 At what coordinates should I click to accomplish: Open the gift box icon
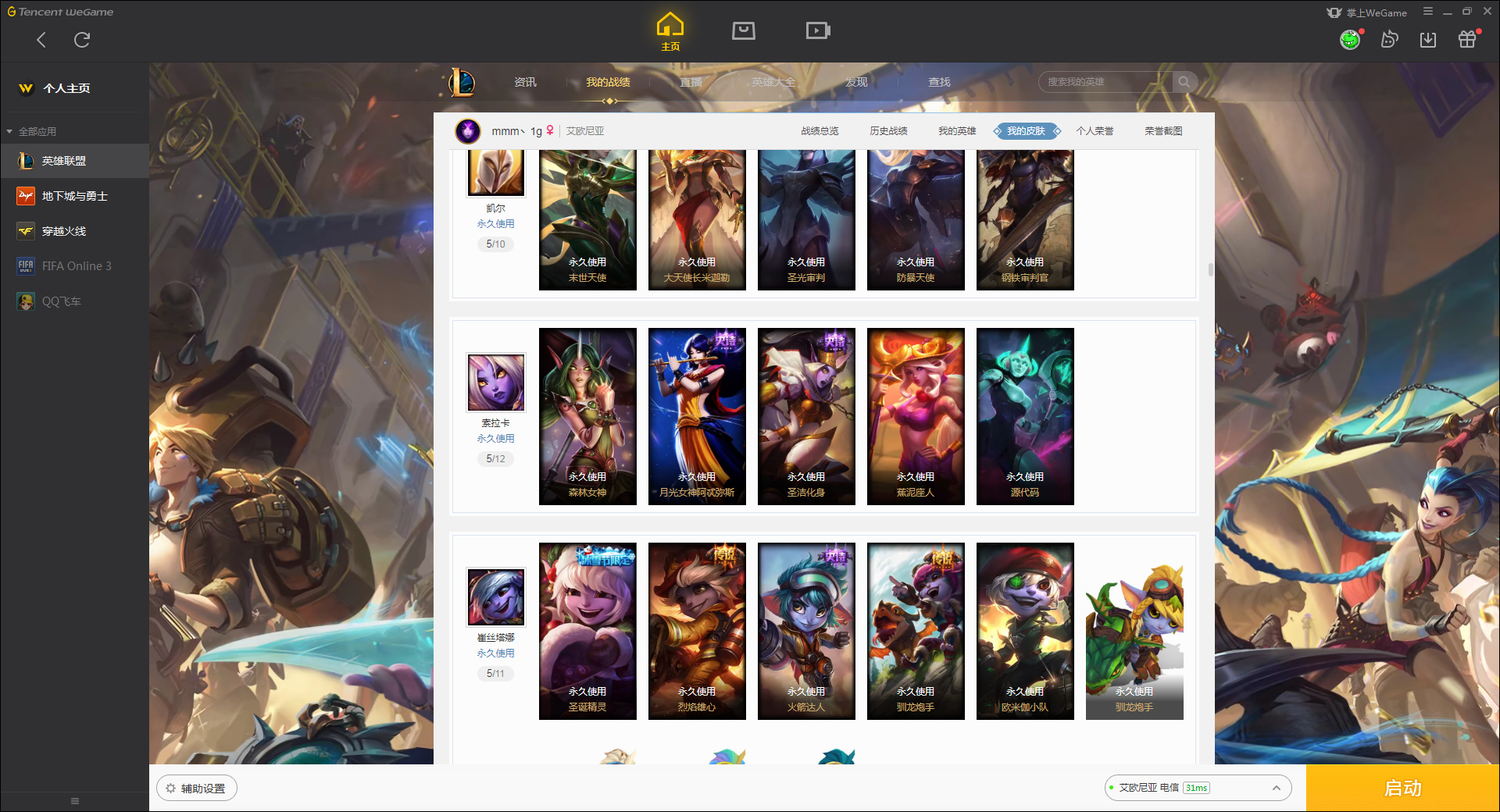(1467, 39)
